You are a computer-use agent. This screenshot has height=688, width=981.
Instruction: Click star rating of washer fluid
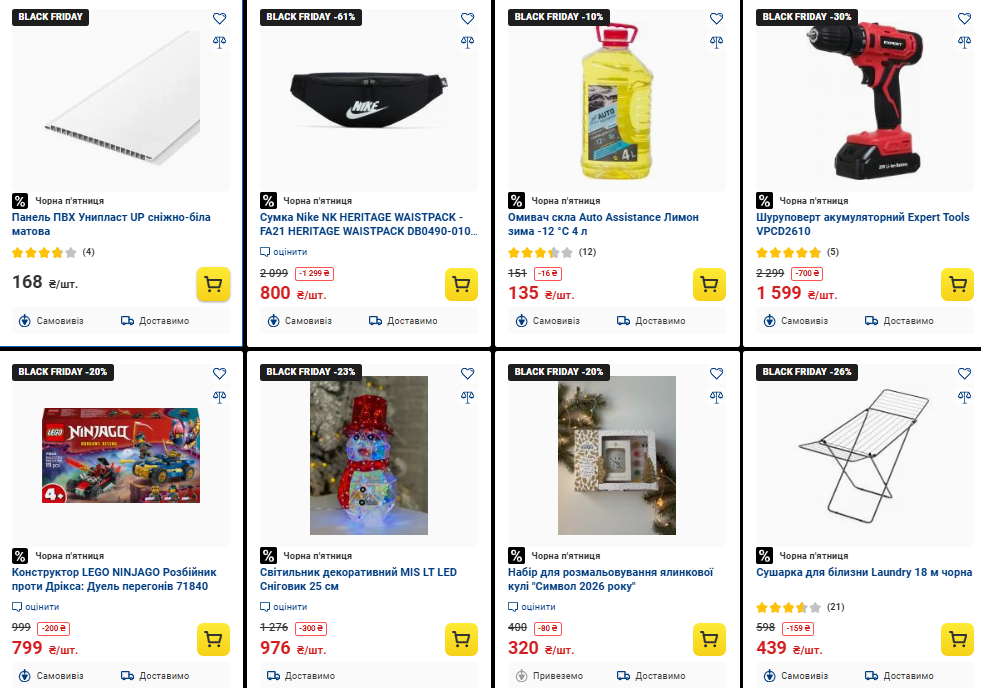pyautogui.click(x=541, y=252)
